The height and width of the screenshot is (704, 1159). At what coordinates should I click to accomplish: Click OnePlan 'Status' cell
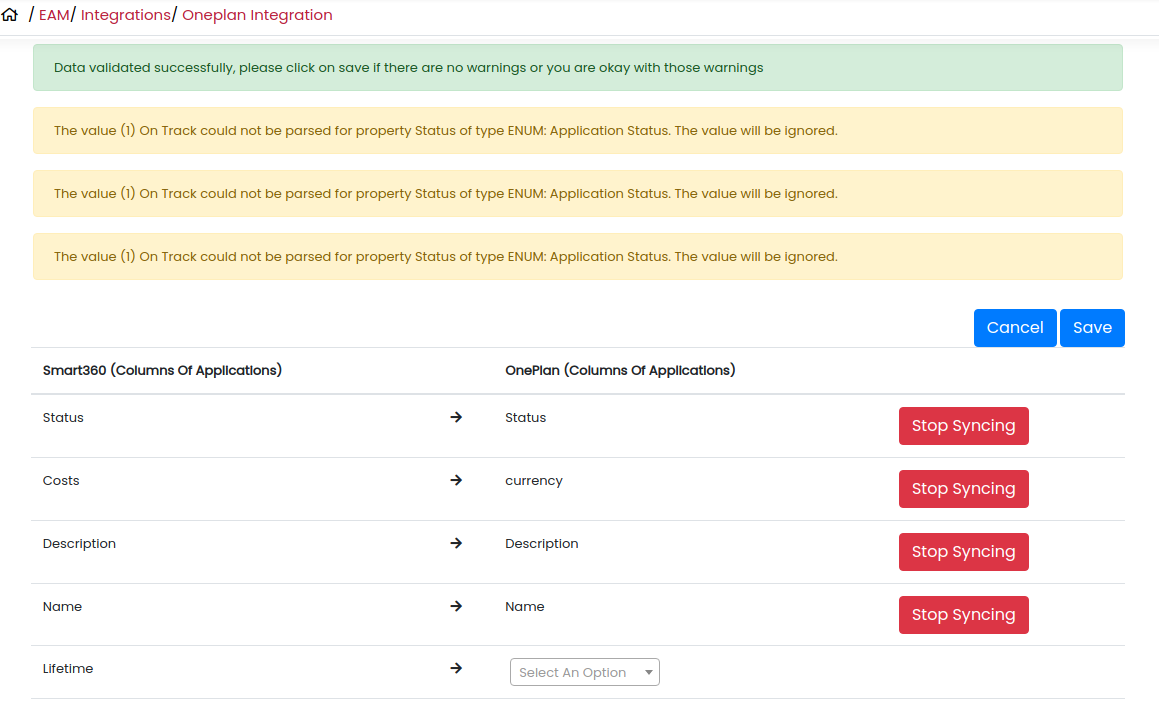point(526,418)
